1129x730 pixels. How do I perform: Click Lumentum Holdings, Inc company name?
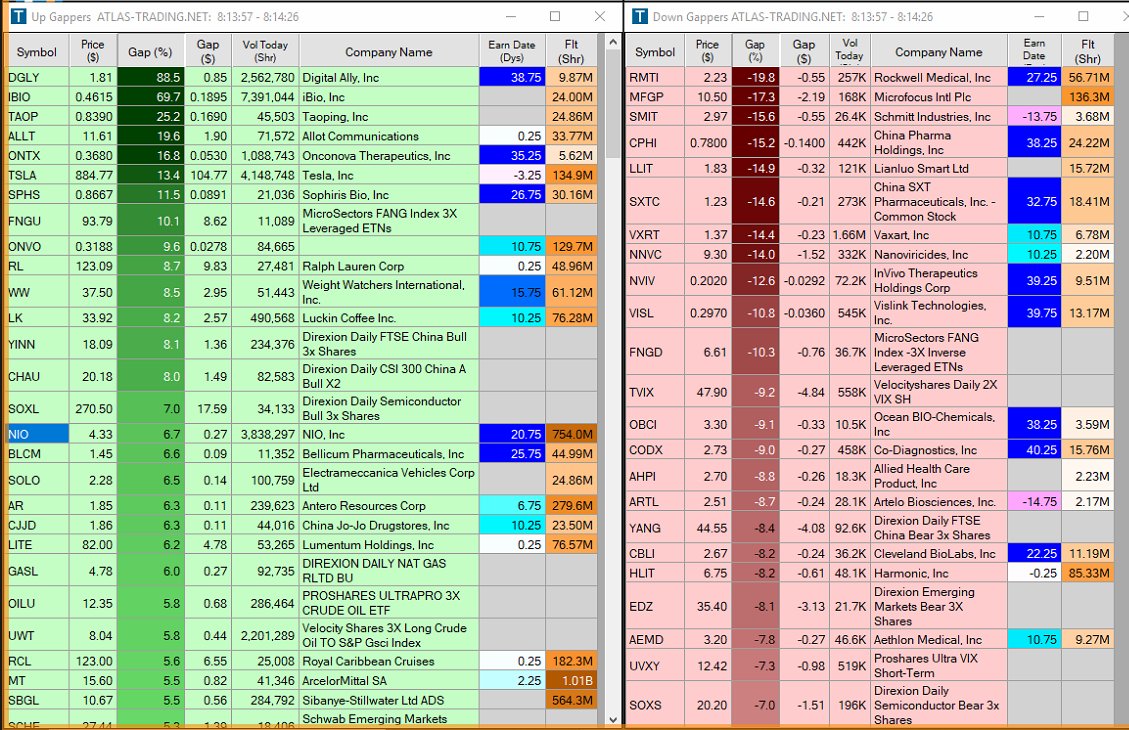368,545
